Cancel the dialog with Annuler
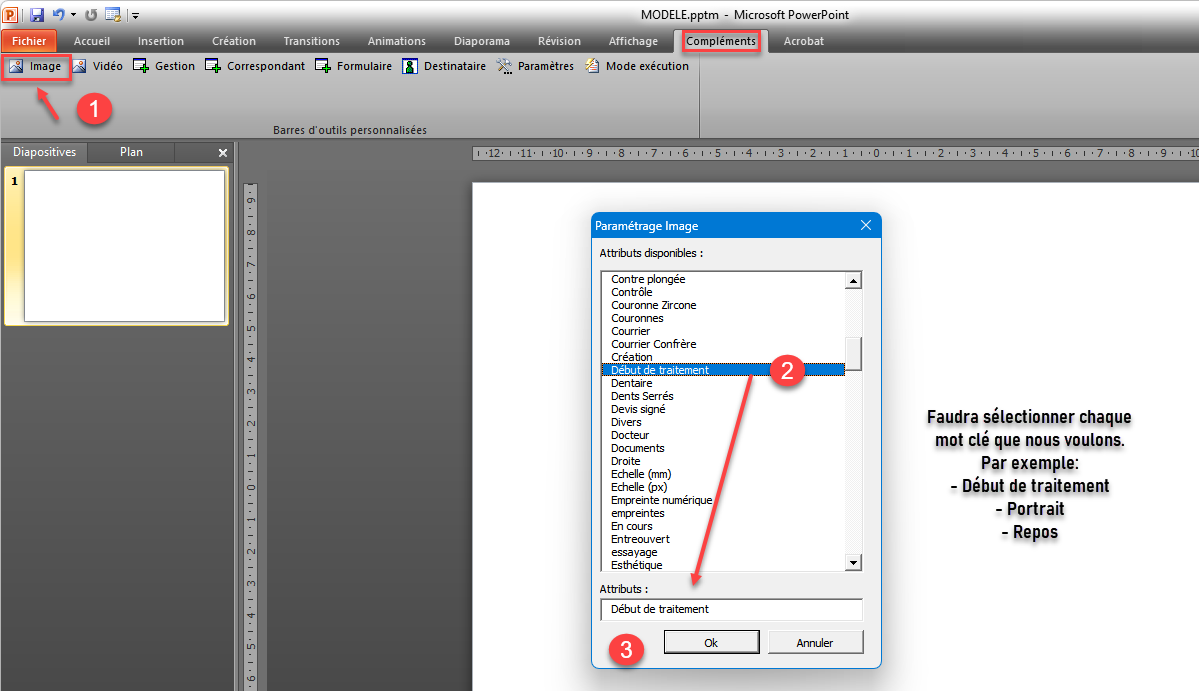Viewport: 1199px width, 691px height. tap(815, 641)
